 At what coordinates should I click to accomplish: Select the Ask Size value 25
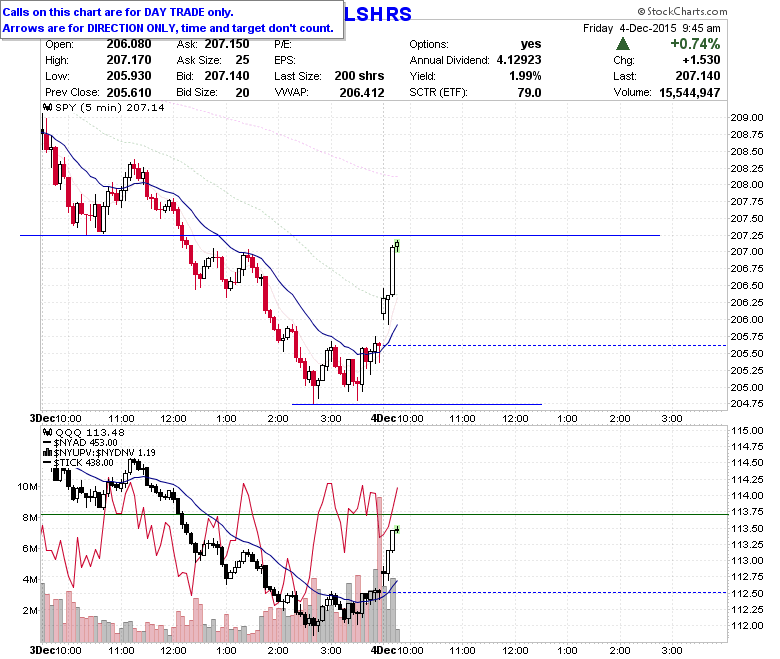click(x=242, y=60)
